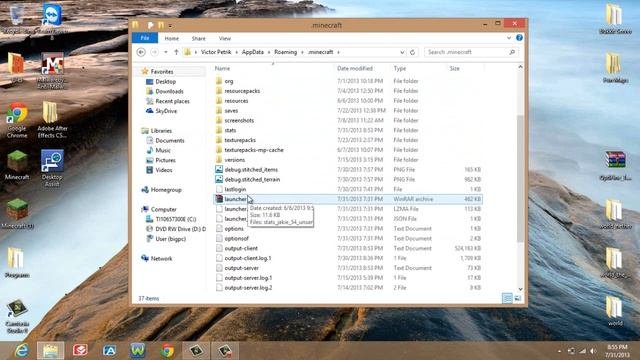Viewport: 640px width, 360px height.
Task: Click the volume tray icon
Action: coord(593,351)
